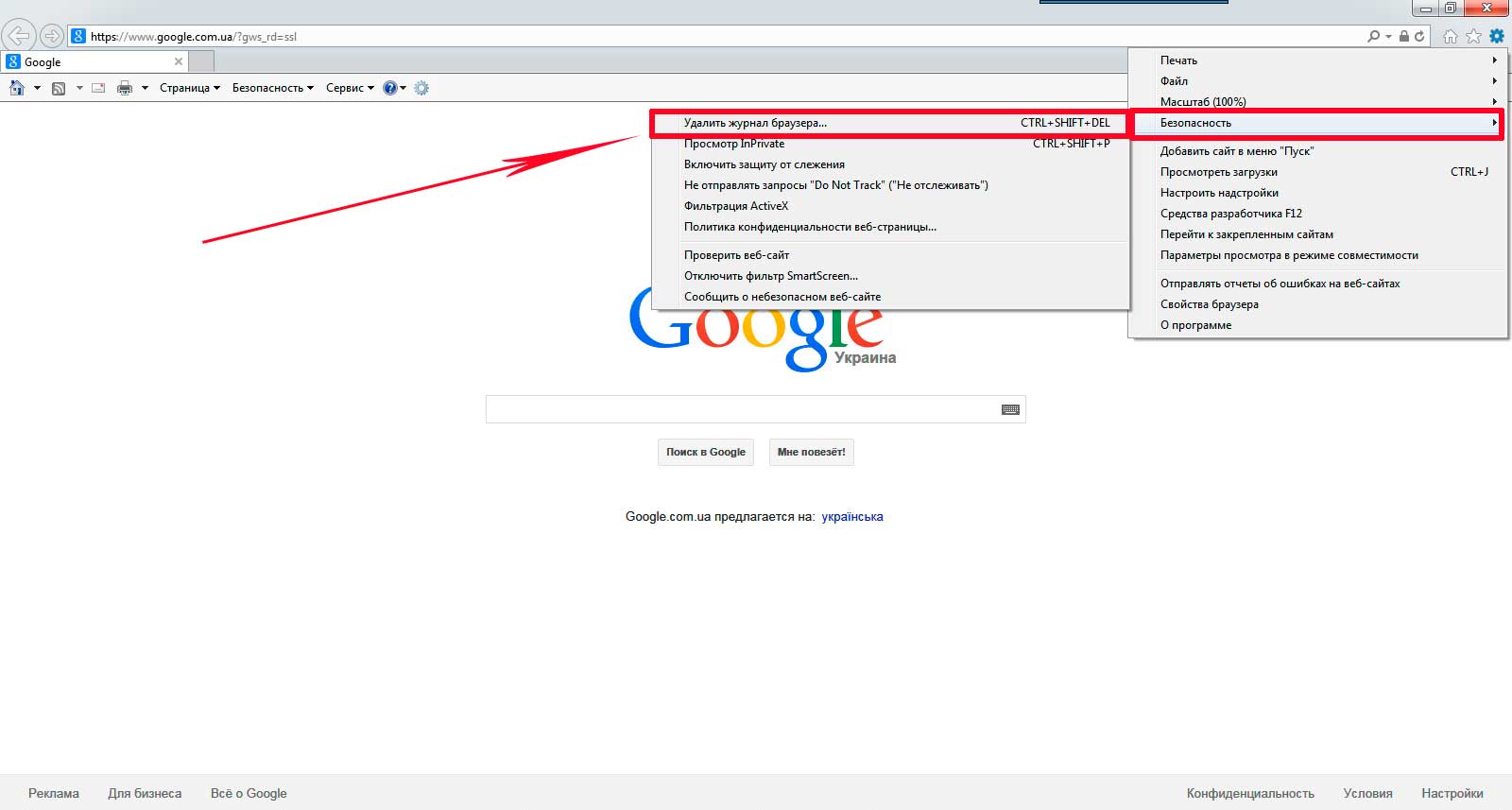Click the refresh icon in address bar
The image size is (1512, 810).
point(1419,36)
